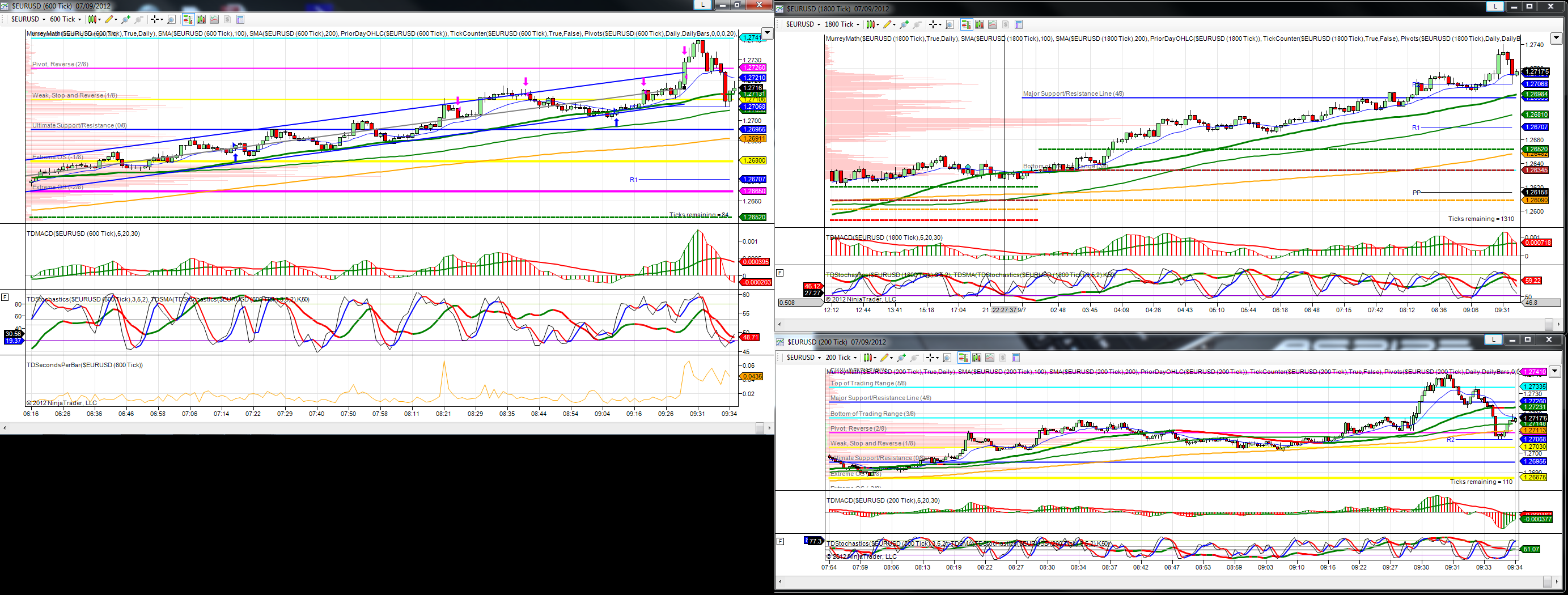Open Indicators icon on 200 Tick chart toolbar
The height and width of the screenshot is (595, 1568).
pos(990,358)
